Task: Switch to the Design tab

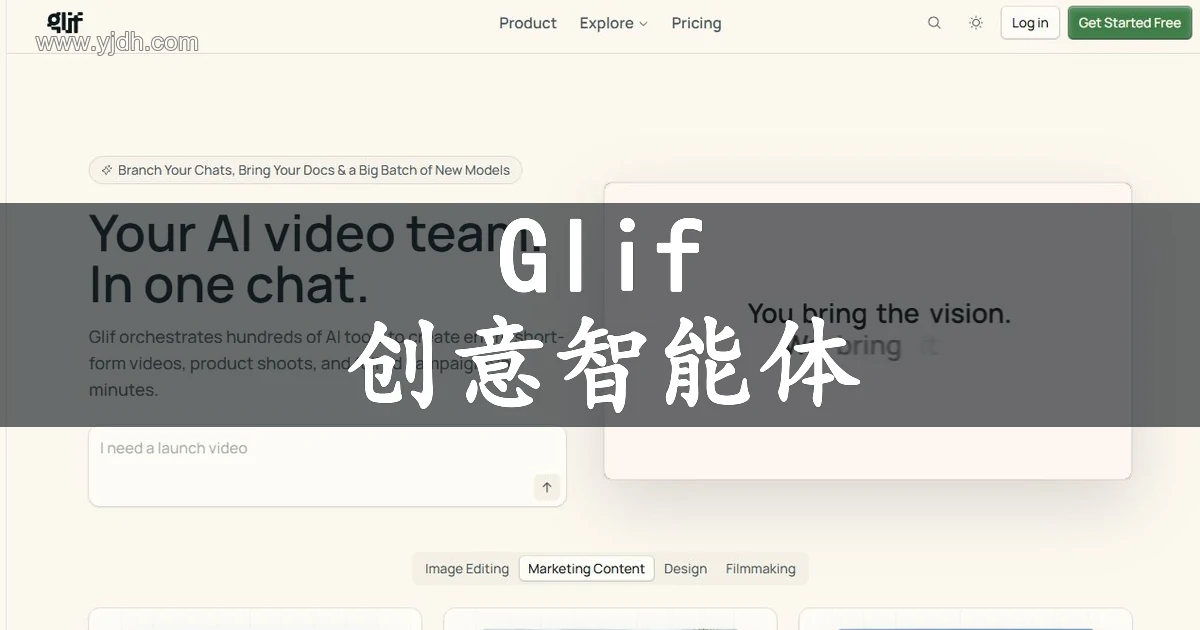Action: tap(685, 569)
